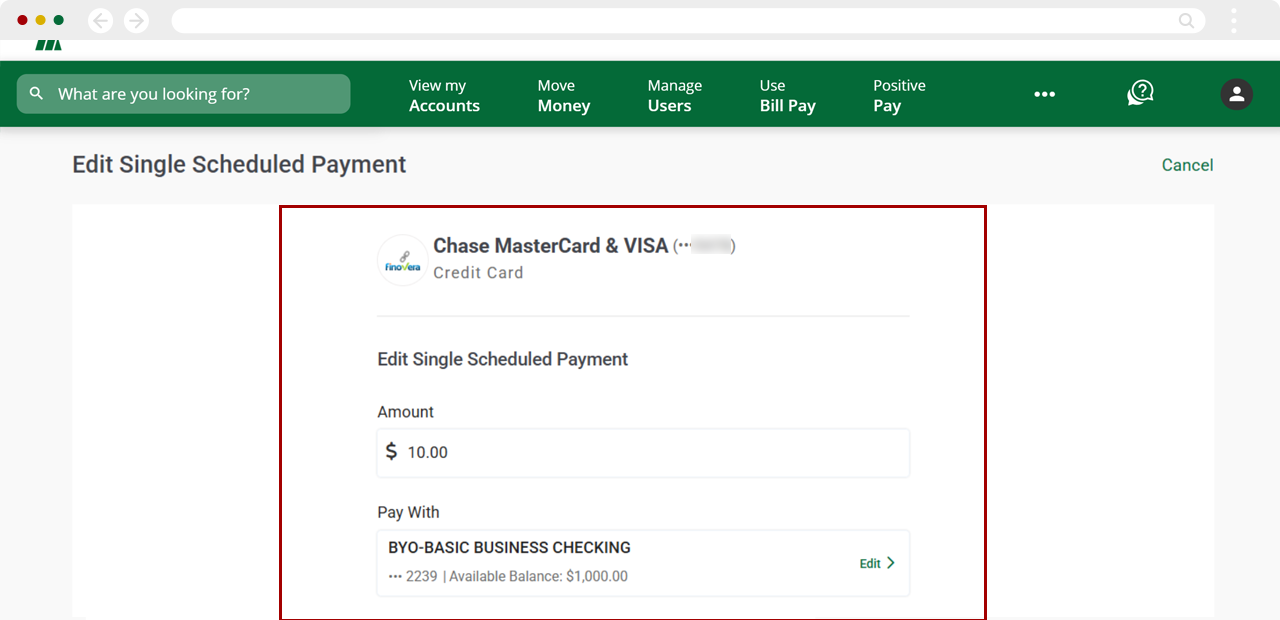1280x620 pixels.
Task: Click the 'What are you looking for?' search box
Action: coord(183,93)
